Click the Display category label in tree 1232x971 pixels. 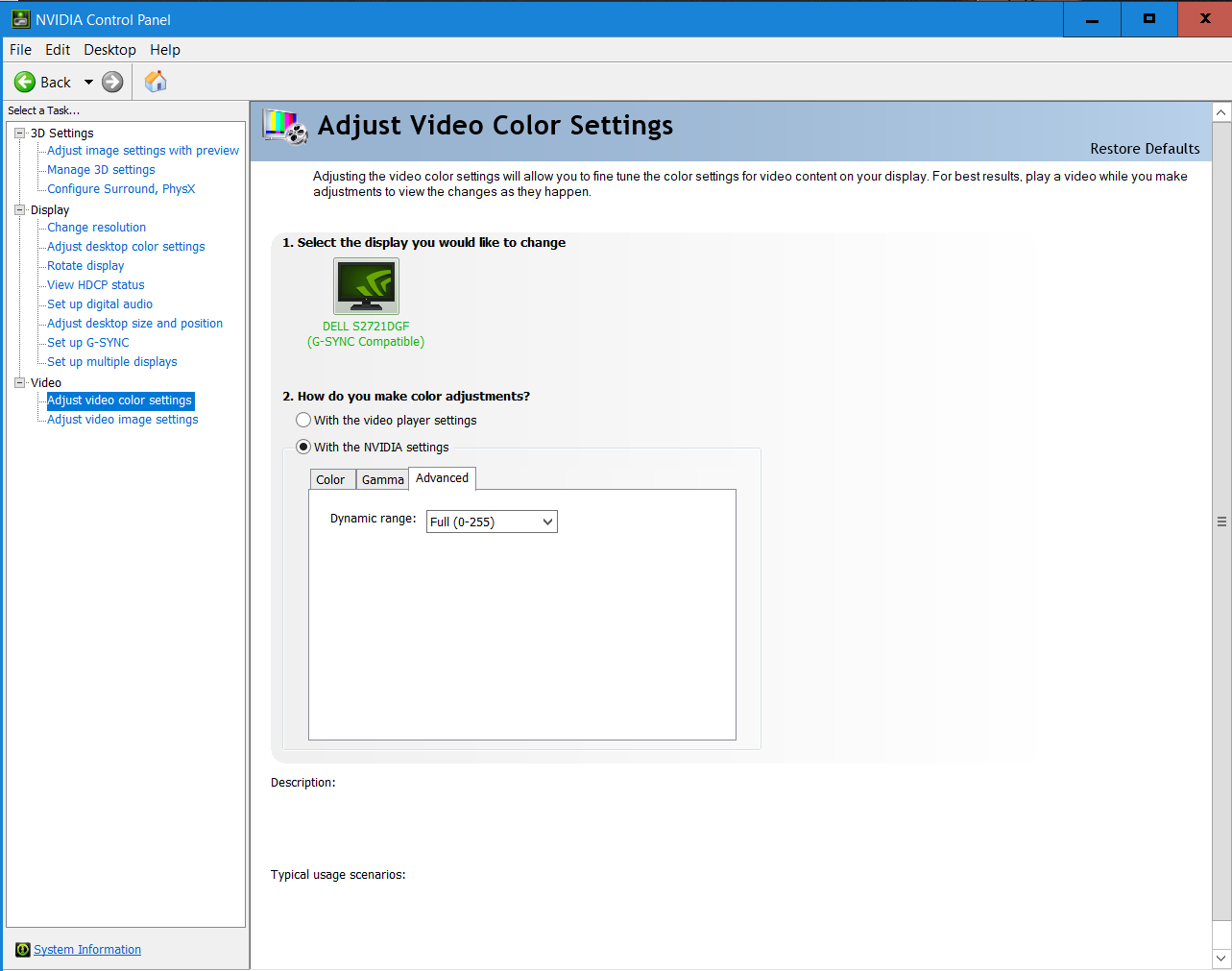50,210
